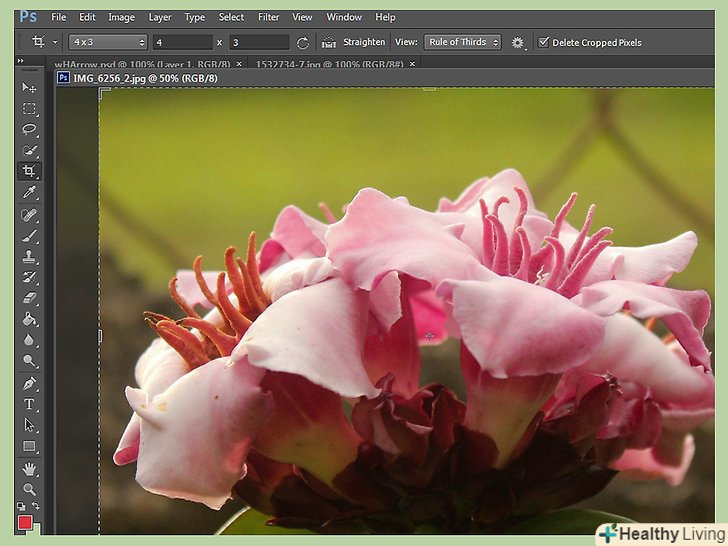Select the Zoom magnifier tool
The image size is (728, 546).
pyautogui.click(x=29, y=489)
